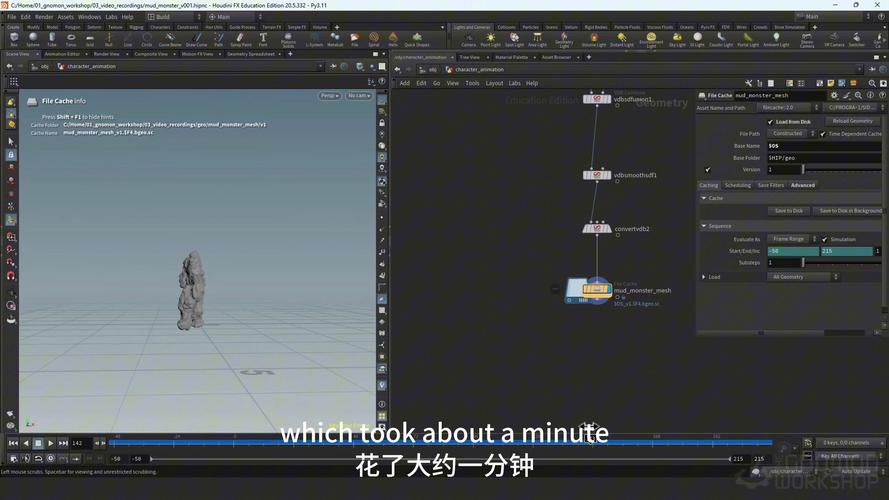Click the Reload Geometry button
The width and height of the screenshot is (889, 500).
pyautogui.click(x=852, y=121)
